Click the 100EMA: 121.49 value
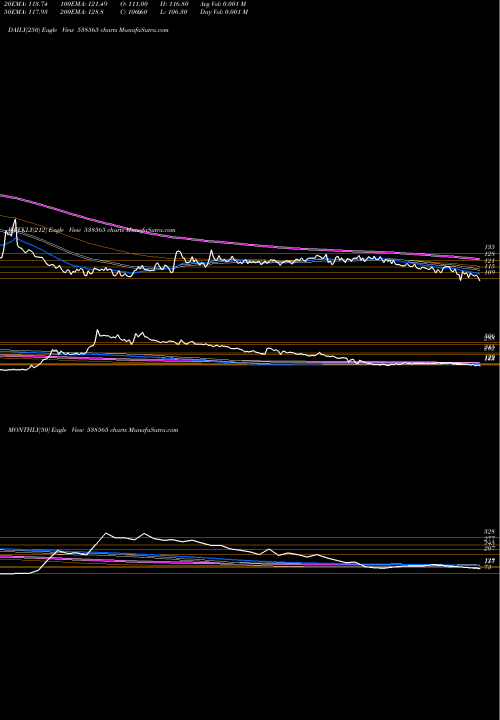Viewport: 500px width, 720px height. click(x=86, y=4)
